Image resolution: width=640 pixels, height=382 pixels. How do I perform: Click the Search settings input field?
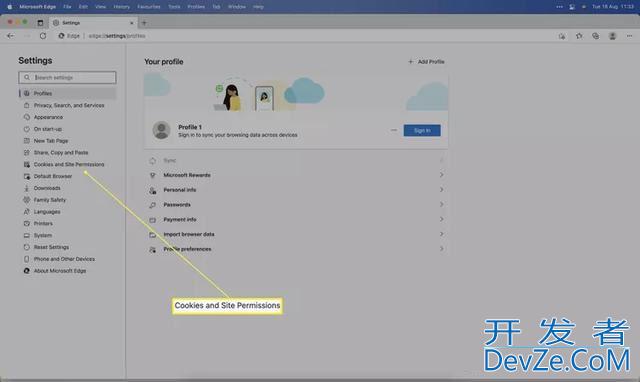67,78
